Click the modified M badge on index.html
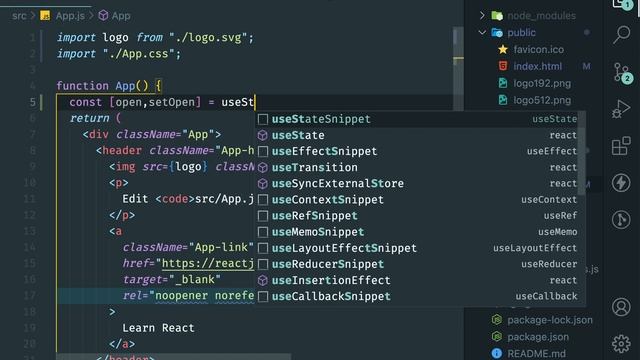 [586, 66]
